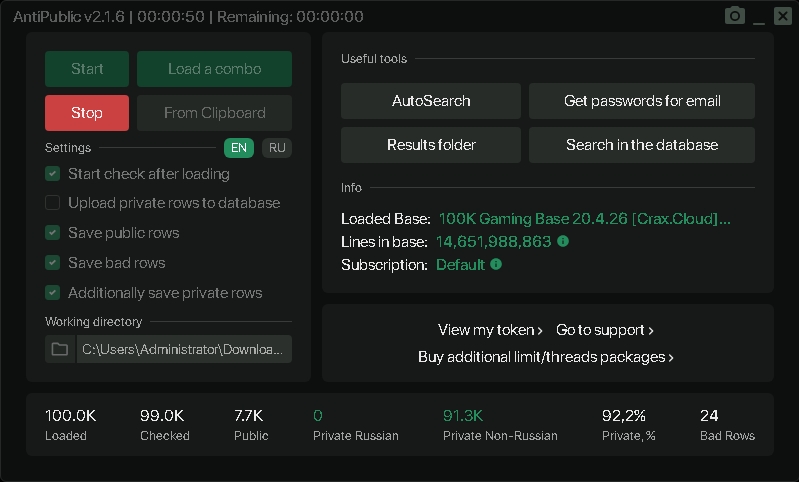Click the info icon beside Lines in base

point(563,241)
